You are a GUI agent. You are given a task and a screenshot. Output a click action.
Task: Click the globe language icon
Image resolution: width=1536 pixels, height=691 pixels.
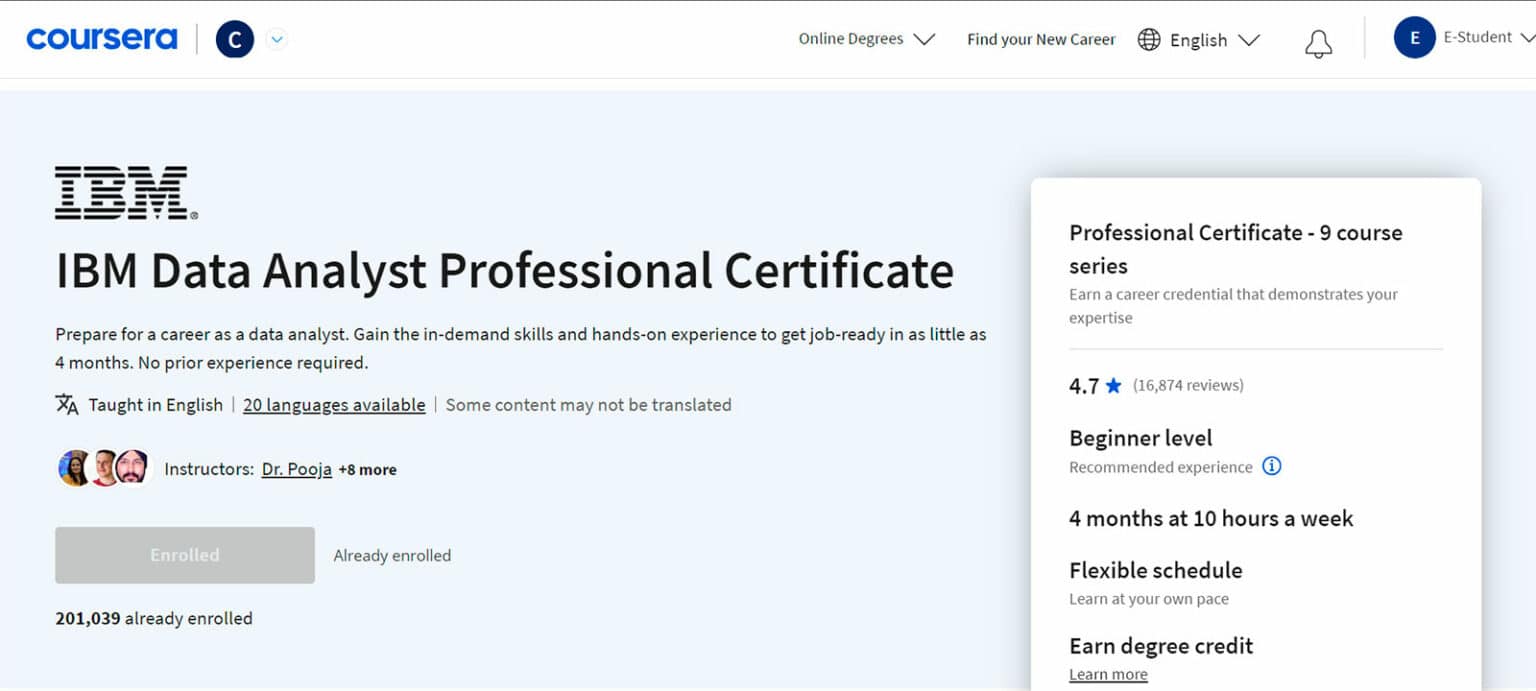pyautogui.click(x=1150, y=40)
